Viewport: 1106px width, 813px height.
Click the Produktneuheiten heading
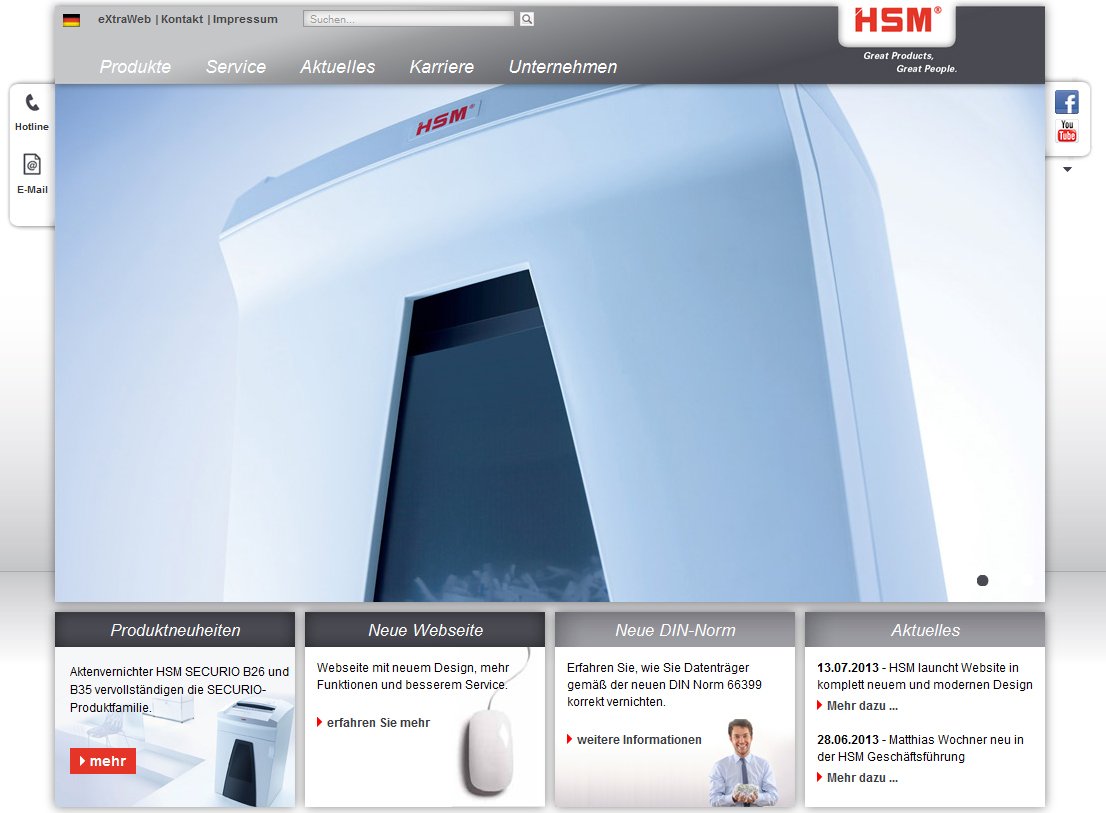point(175,630)
